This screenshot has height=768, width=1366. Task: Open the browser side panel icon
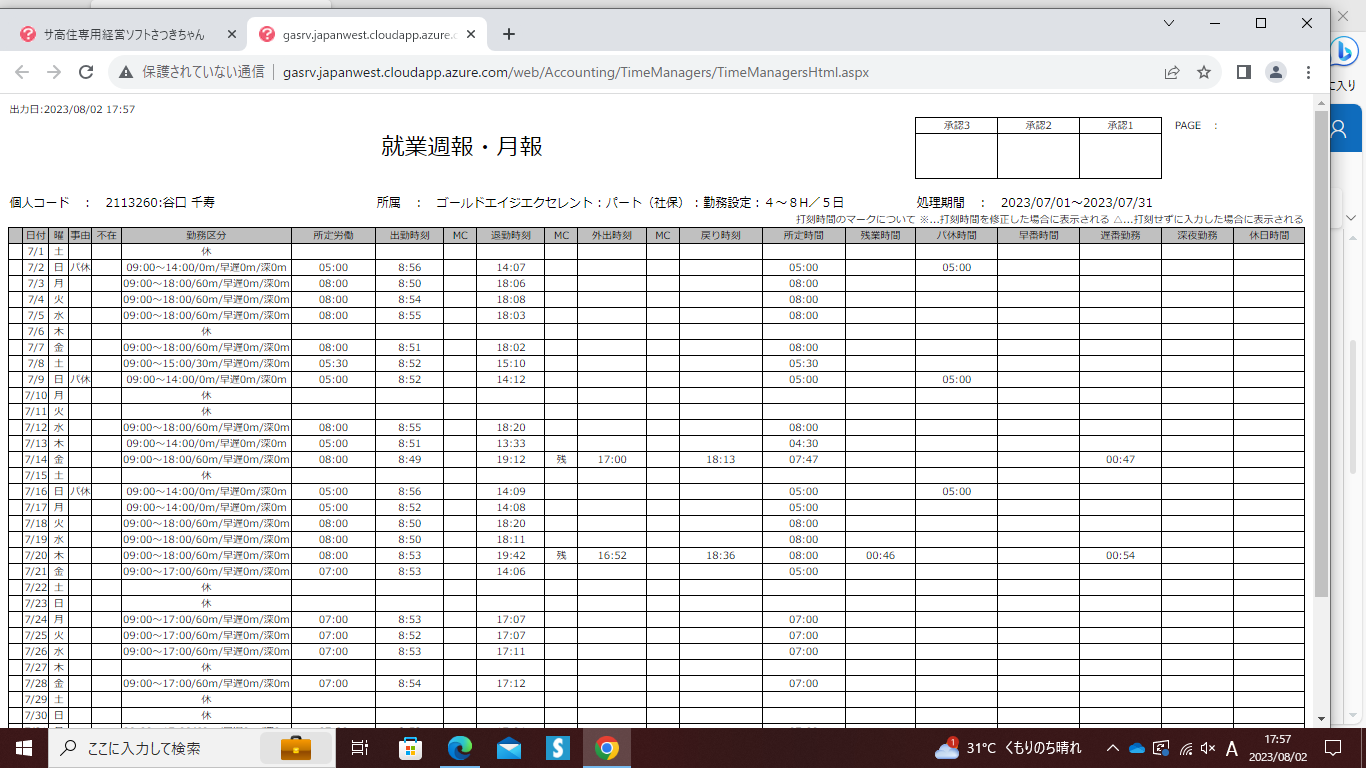(1244, 72)
